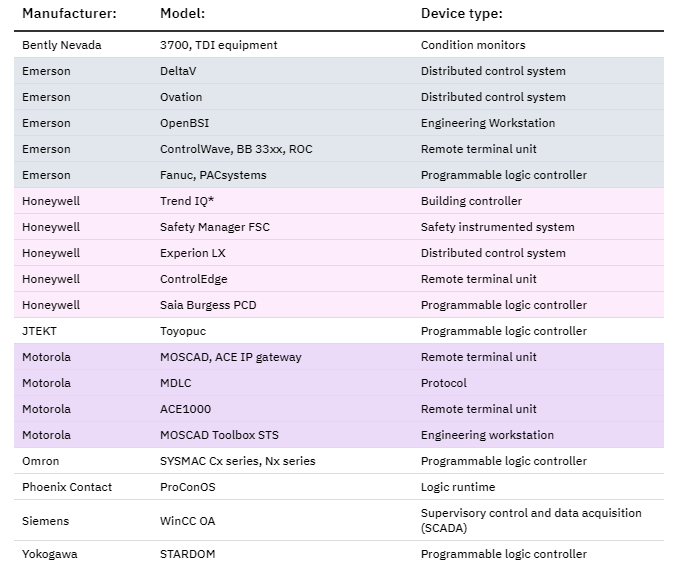
Task: Click the Fanuc, PACsystems model cell
Action: (x=213, y=175)
